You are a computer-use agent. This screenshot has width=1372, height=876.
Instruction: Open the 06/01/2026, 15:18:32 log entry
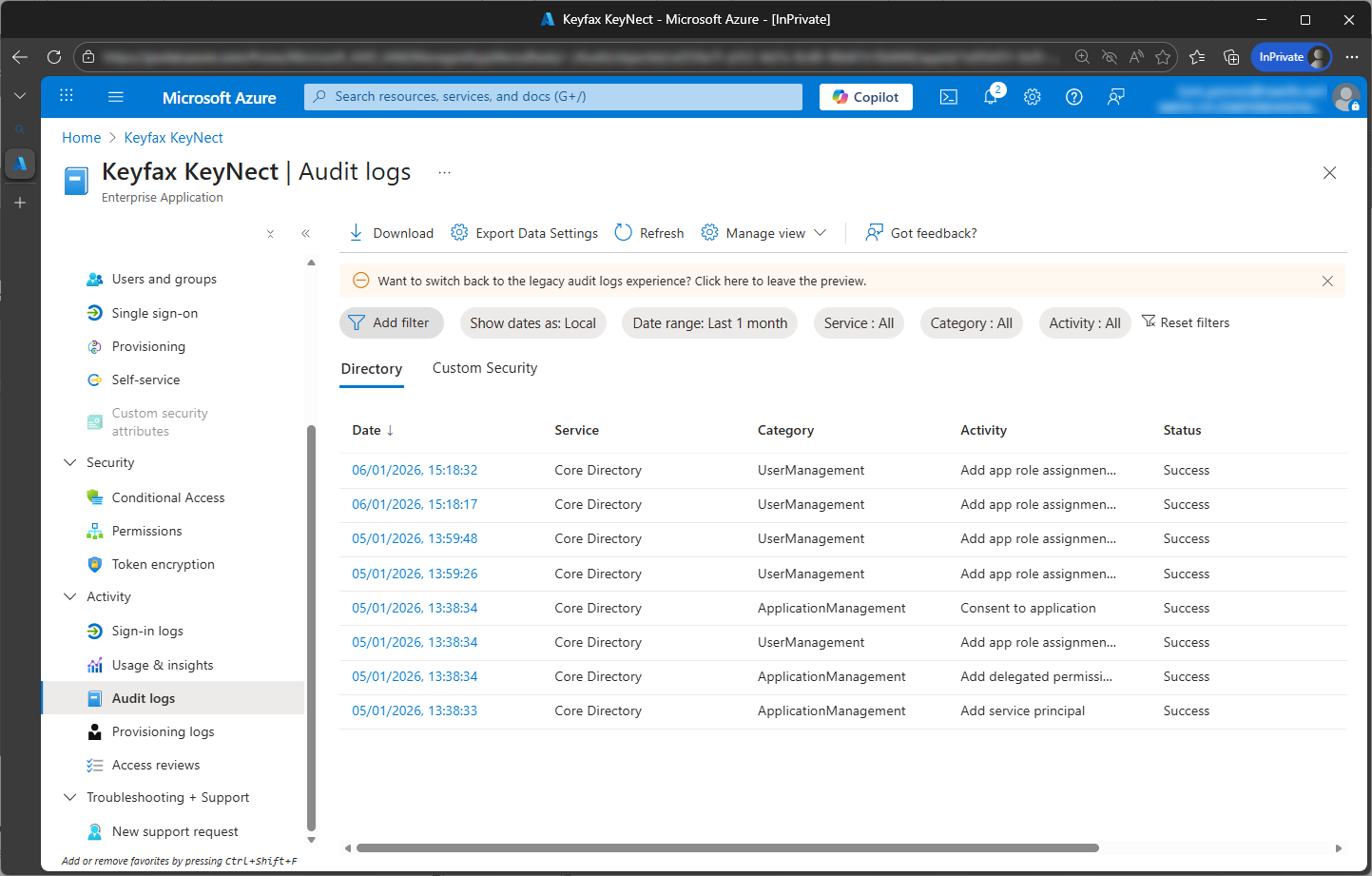click(x=415, y=470)
